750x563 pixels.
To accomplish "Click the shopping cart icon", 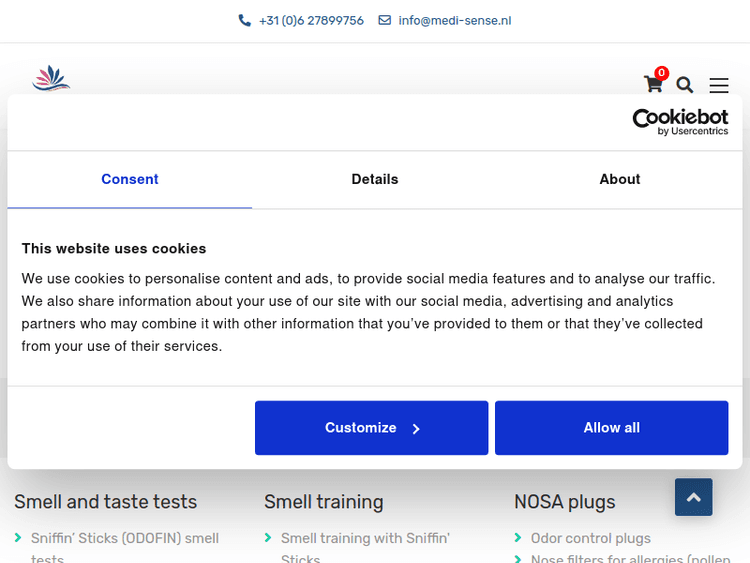I will click(x=652, y=85).
